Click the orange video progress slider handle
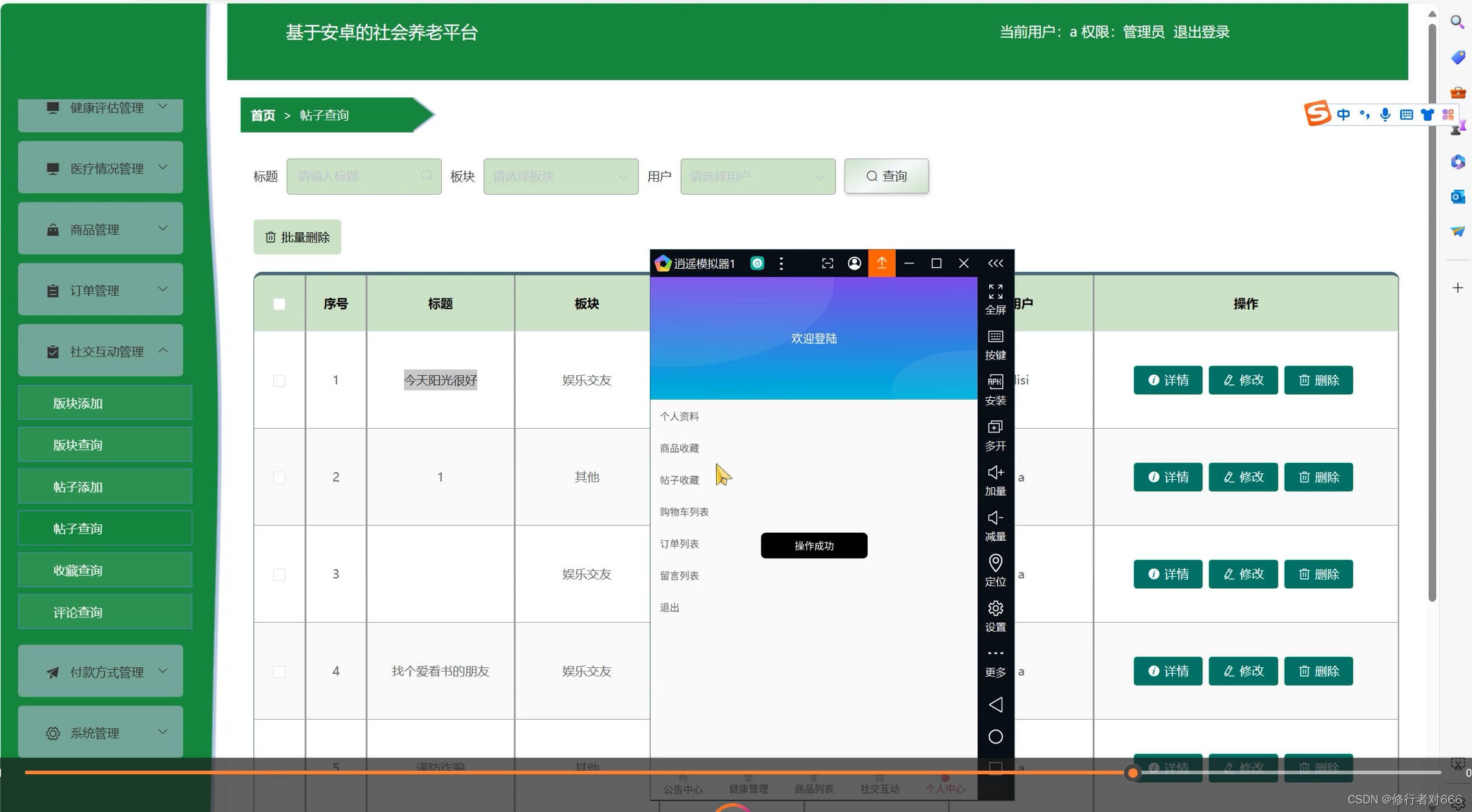The height and width of the screenshot is (812, 1472). coord(1132,772)
